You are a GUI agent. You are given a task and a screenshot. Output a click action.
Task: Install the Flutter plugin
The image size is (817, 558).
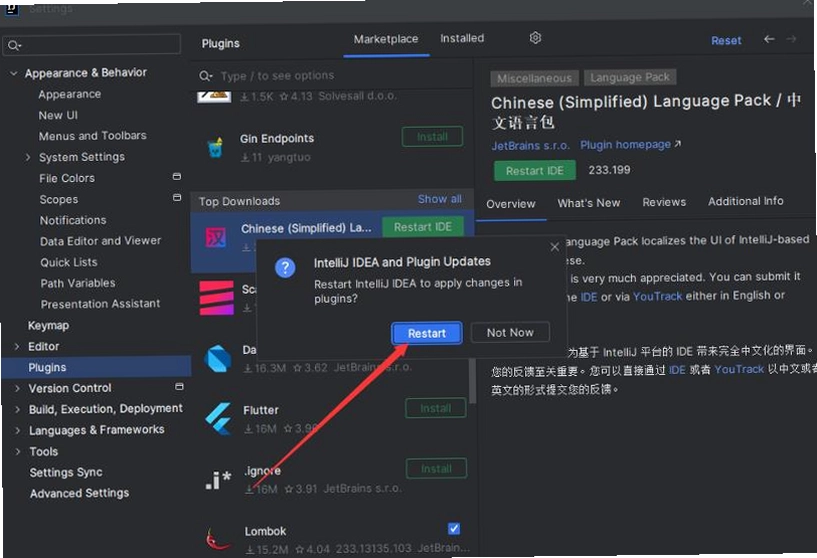(x=436, y=408)
